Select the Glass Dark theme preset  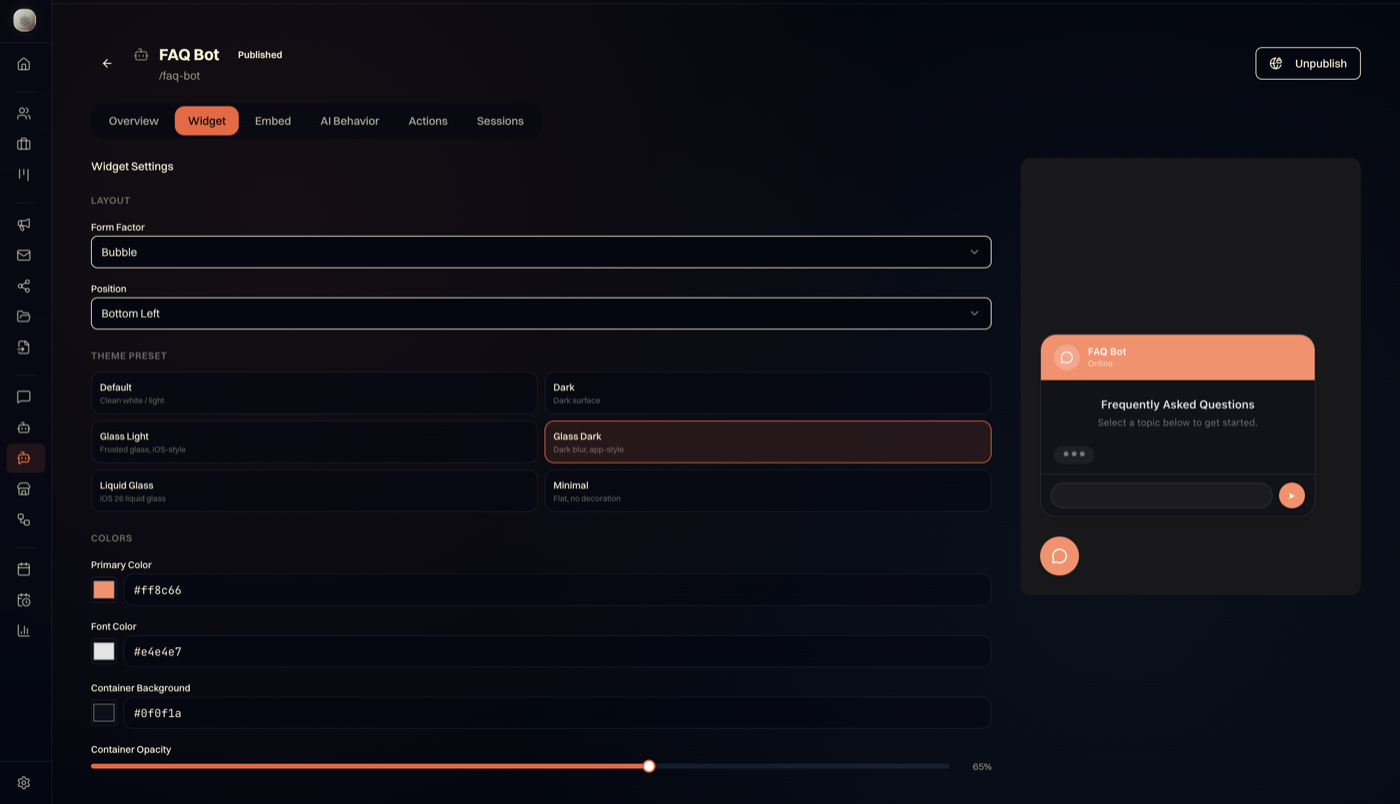767,442
